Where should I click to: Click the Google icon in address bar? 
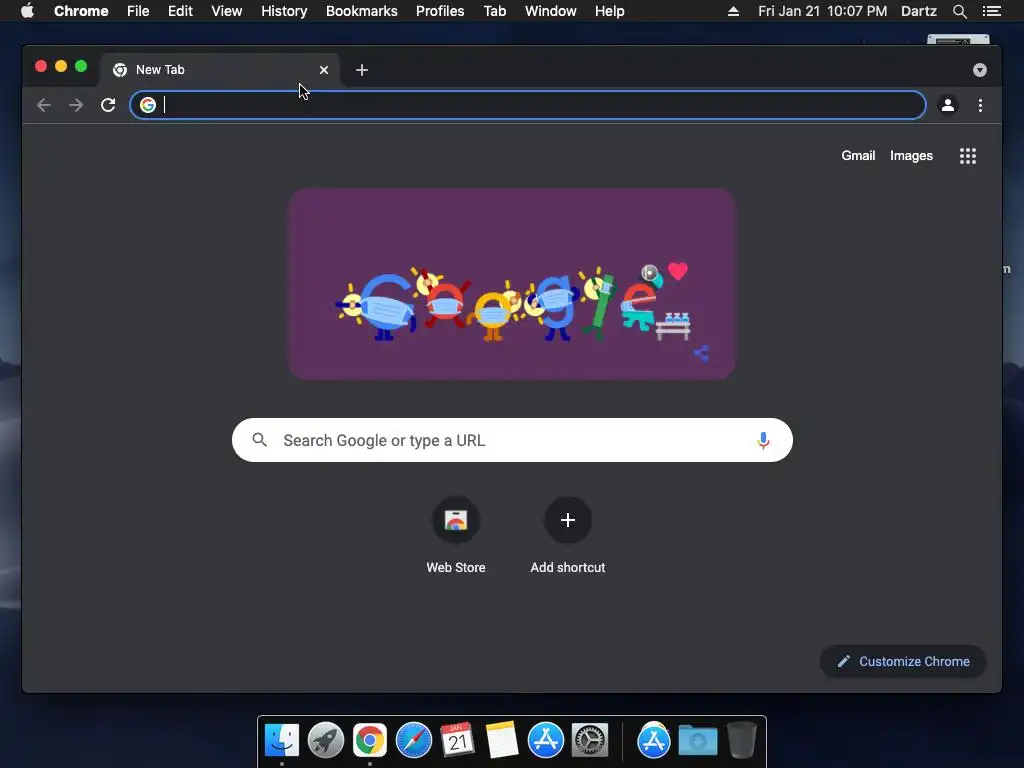148,105
